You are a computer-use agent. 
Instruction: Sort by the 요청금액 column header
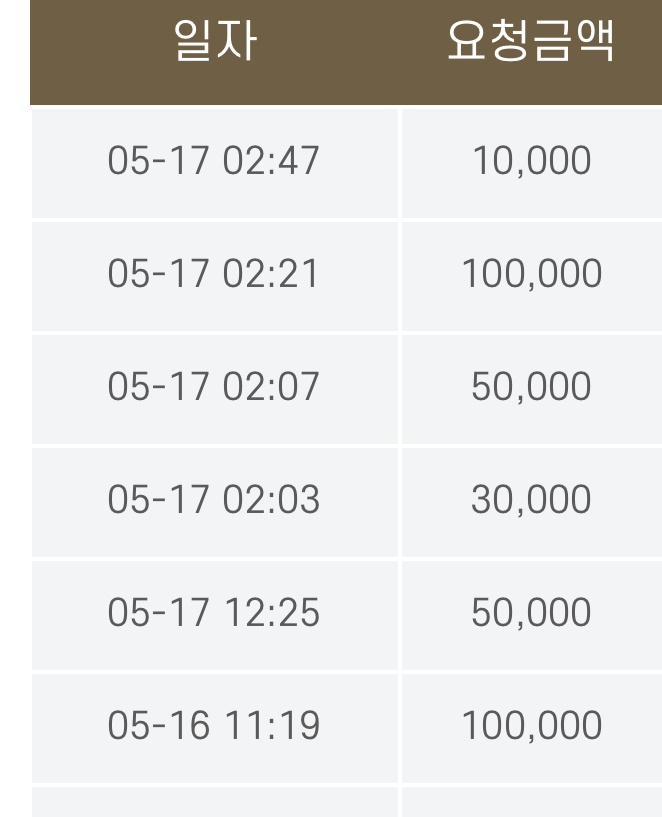[x=530, y=47]
